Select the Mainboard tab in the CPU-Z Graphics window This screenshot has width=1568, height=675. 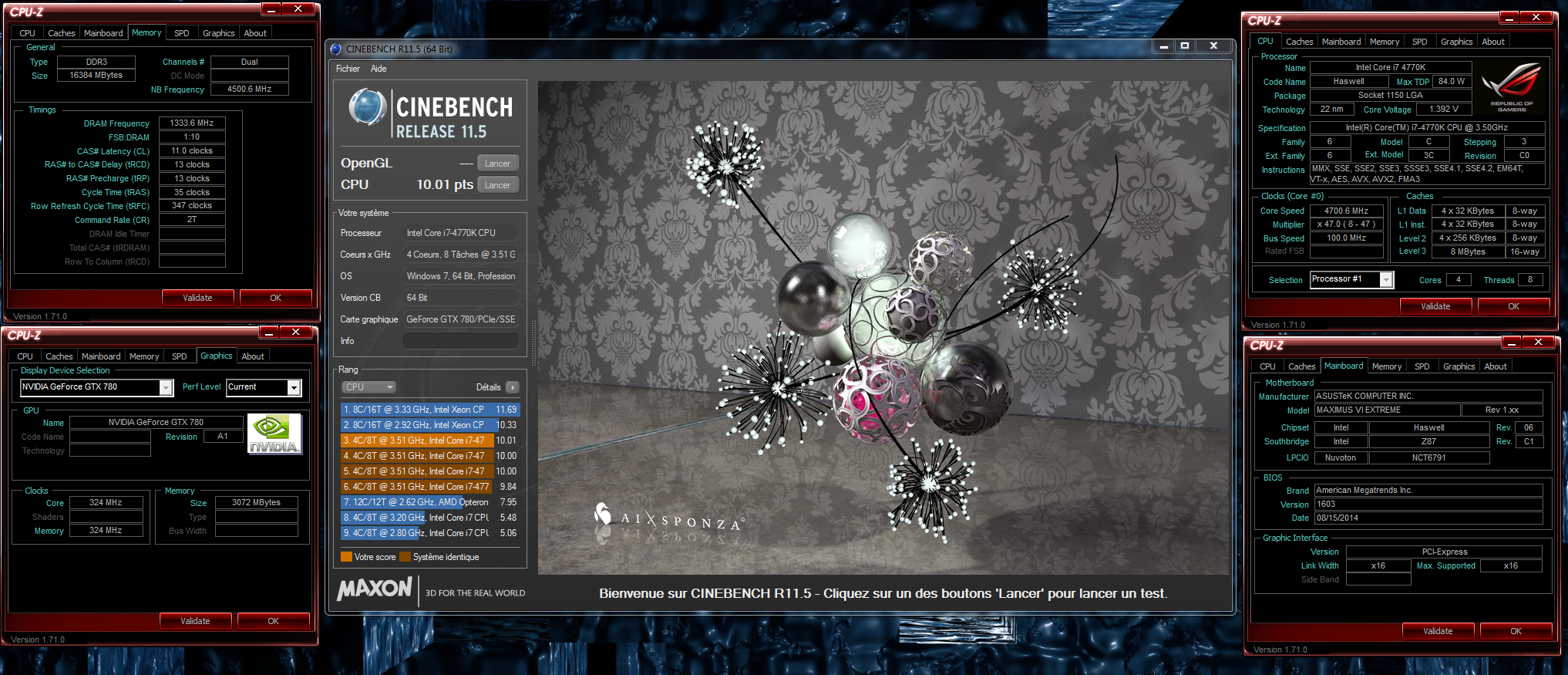click(x=101, y=356)
